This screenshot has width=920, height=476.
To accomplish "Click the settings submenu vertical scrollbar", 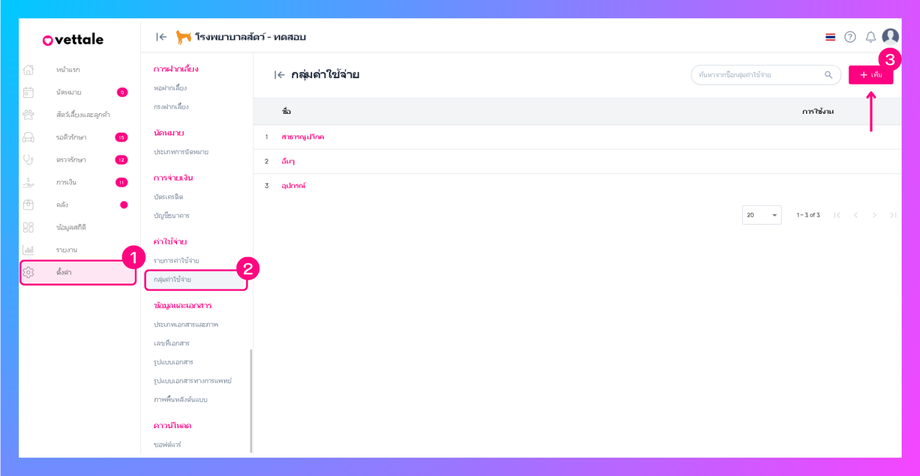I will click(x=251, y=400).
